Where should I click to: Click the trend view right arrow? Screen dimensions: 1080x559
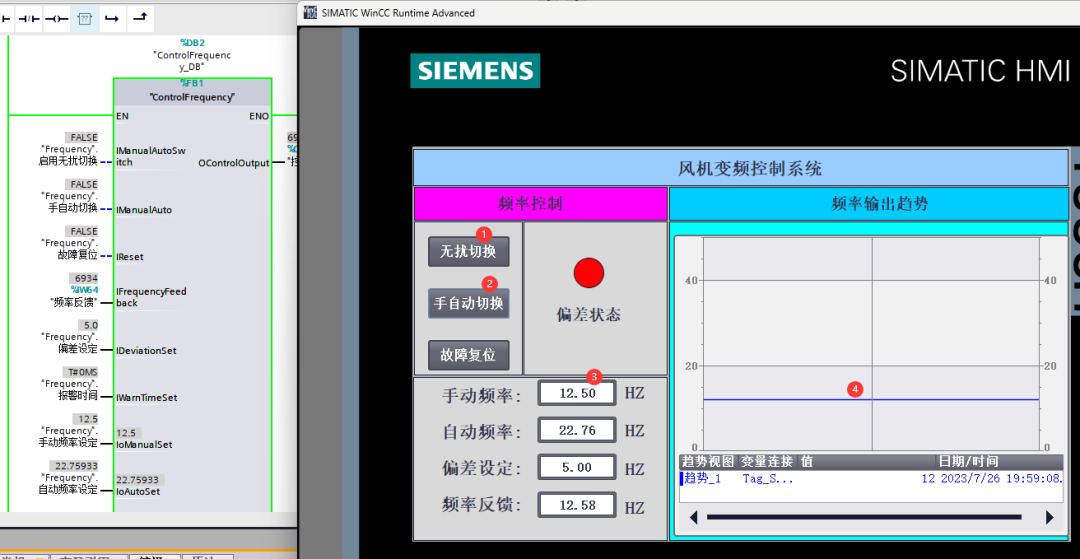[x=1050, y=517]
